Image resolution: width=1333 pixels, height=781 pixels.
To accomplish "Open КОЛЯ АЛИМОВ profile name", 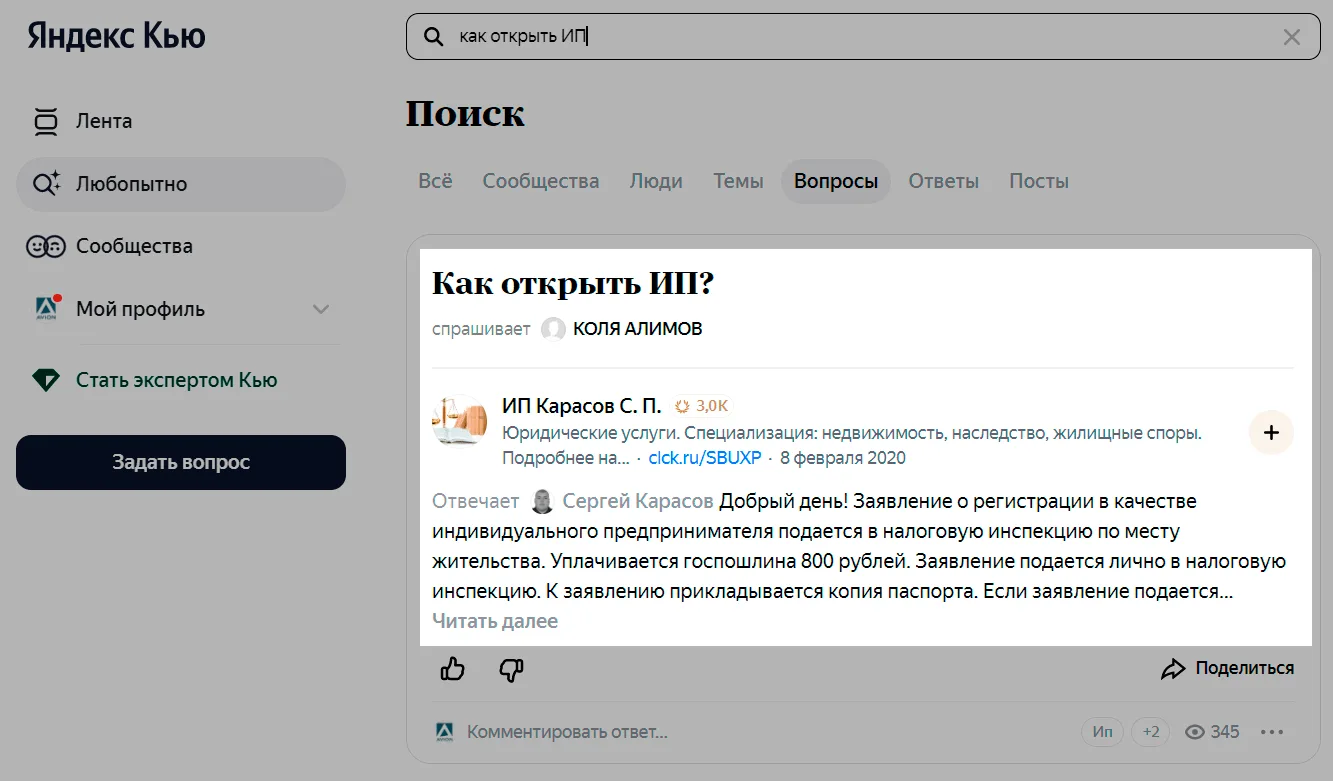I will 638,329.
